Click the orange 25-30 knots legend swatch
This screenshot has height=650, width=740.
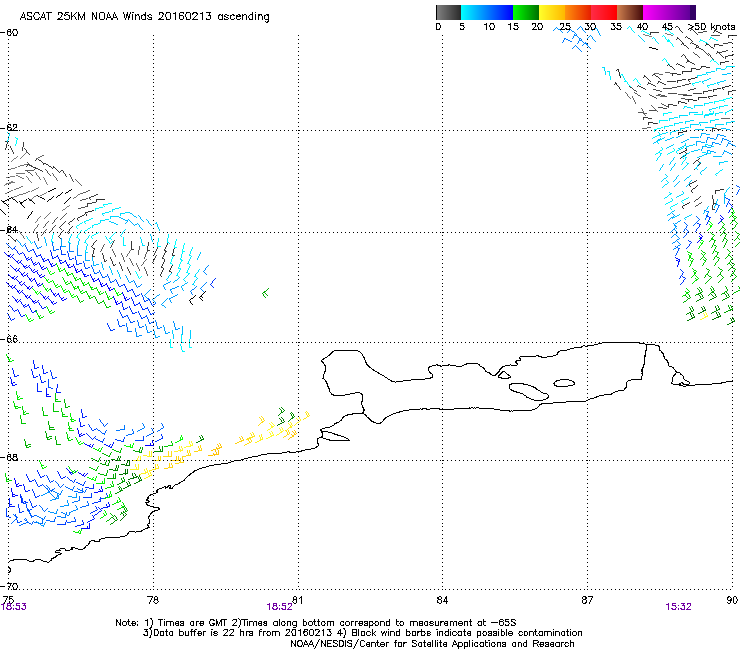[x=578, y=12]
